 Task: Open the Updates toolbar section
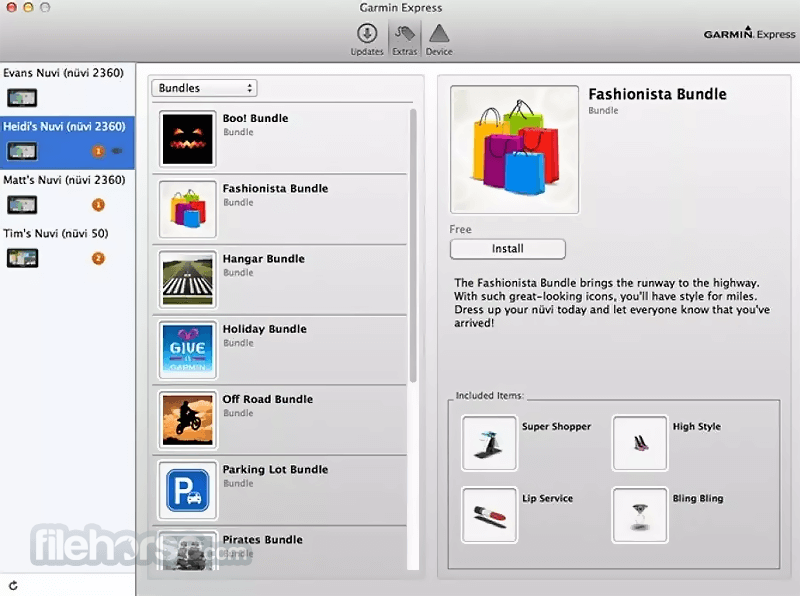(367, 39)
